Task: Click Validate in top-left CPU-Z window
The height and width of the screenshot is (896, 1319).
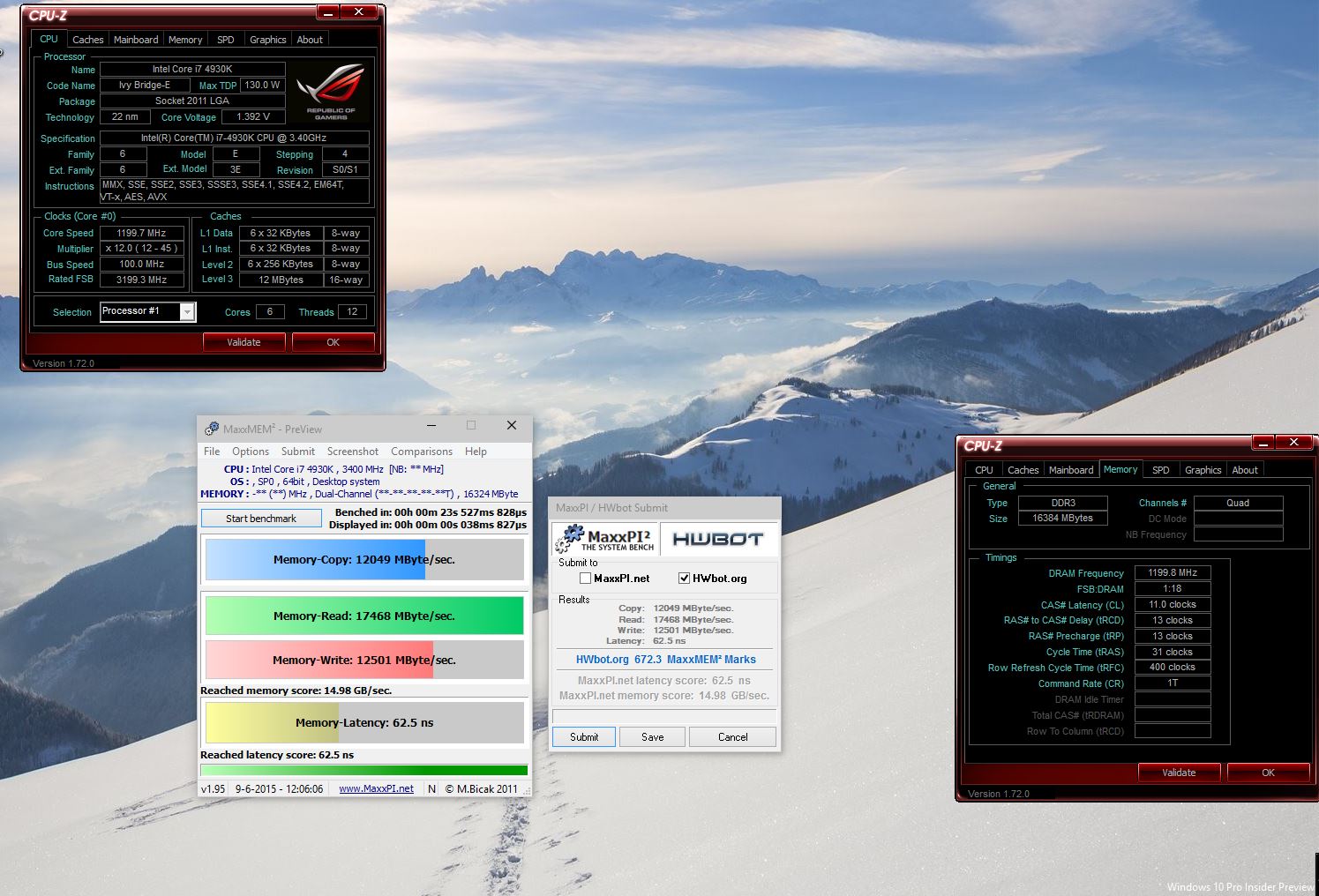Action: 244,342
